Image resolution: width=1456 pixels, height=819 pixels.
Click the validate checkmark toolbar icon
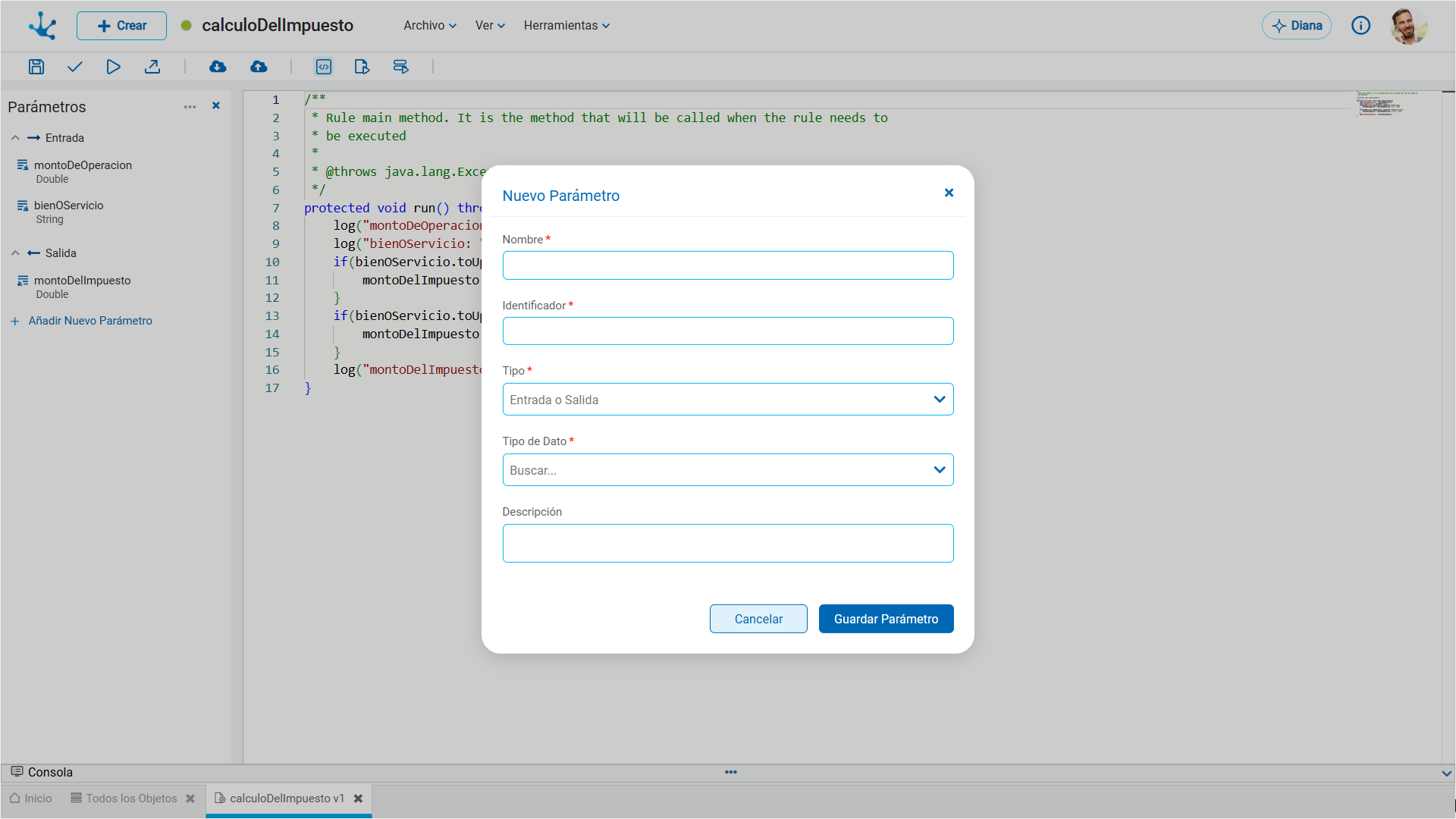(74, 67)
